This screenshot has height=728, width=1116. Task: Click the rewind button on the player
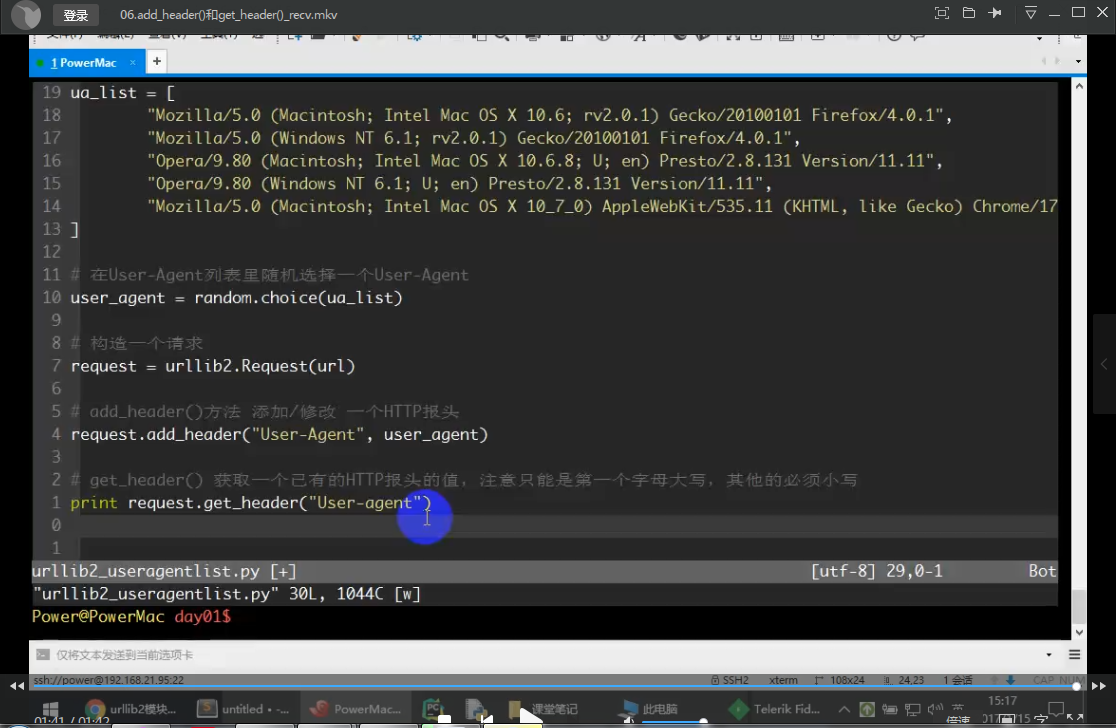[17, 686]
